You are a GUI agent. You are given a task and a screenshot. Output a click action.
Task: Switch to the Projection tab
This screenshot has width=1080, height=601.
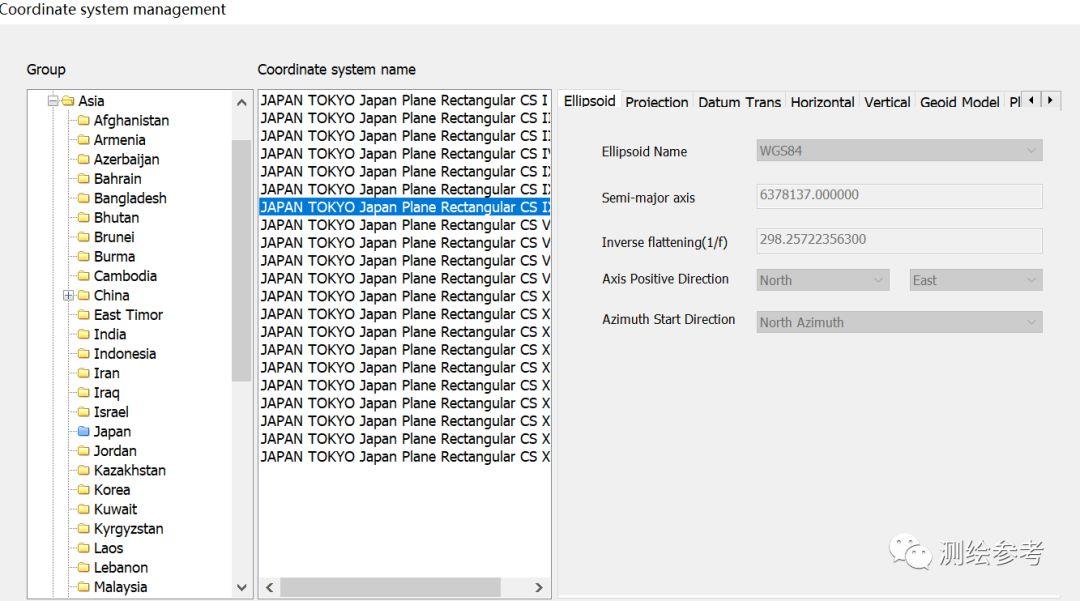656,102
